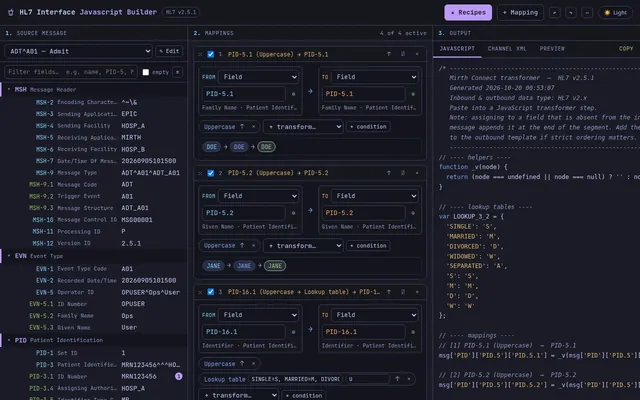
Task: Pick source field icon beside FROM PID-5.1
Action: coord(293,94)
